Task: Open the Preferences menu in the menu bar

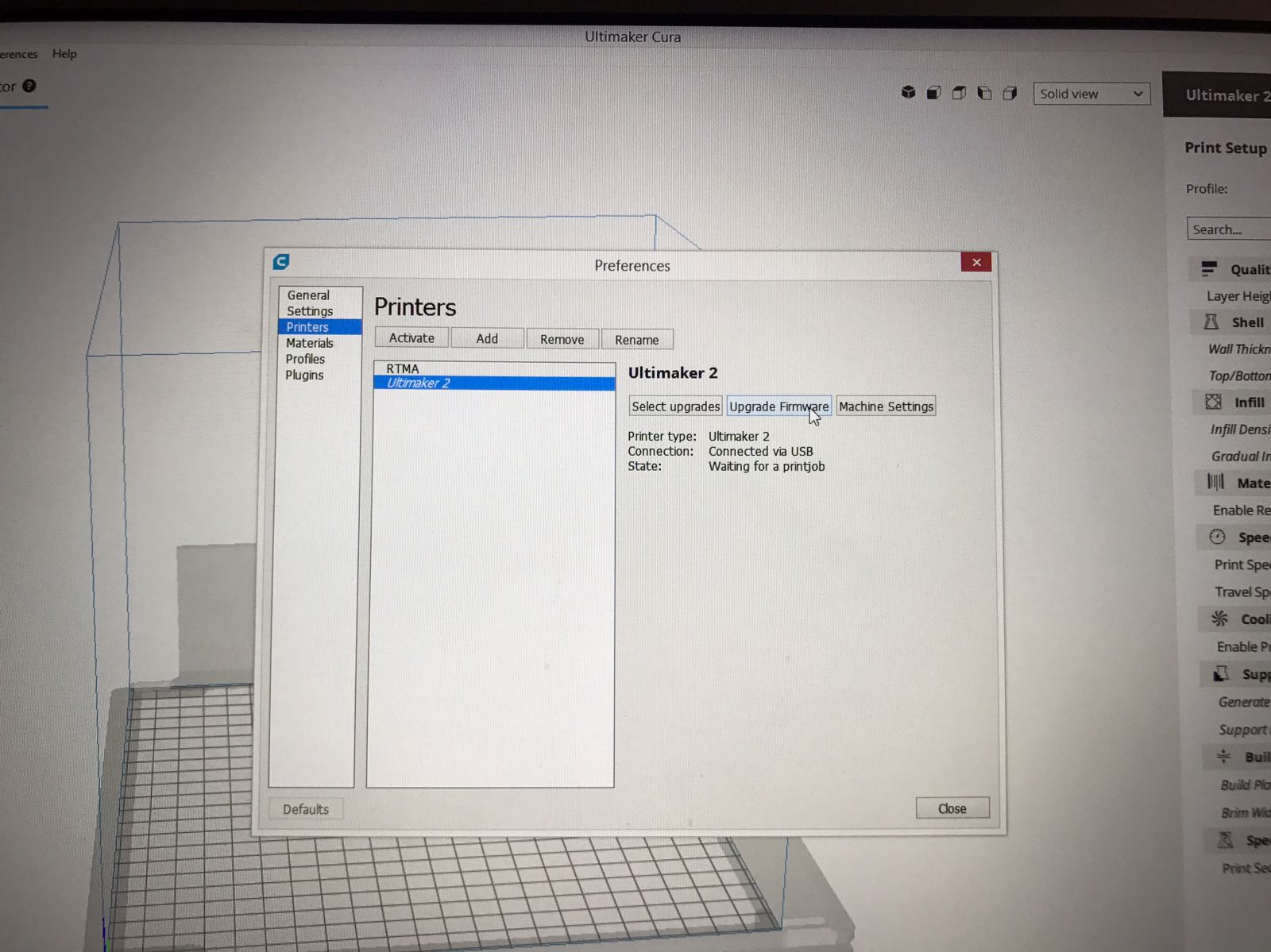Action: [x=19, y=54]
